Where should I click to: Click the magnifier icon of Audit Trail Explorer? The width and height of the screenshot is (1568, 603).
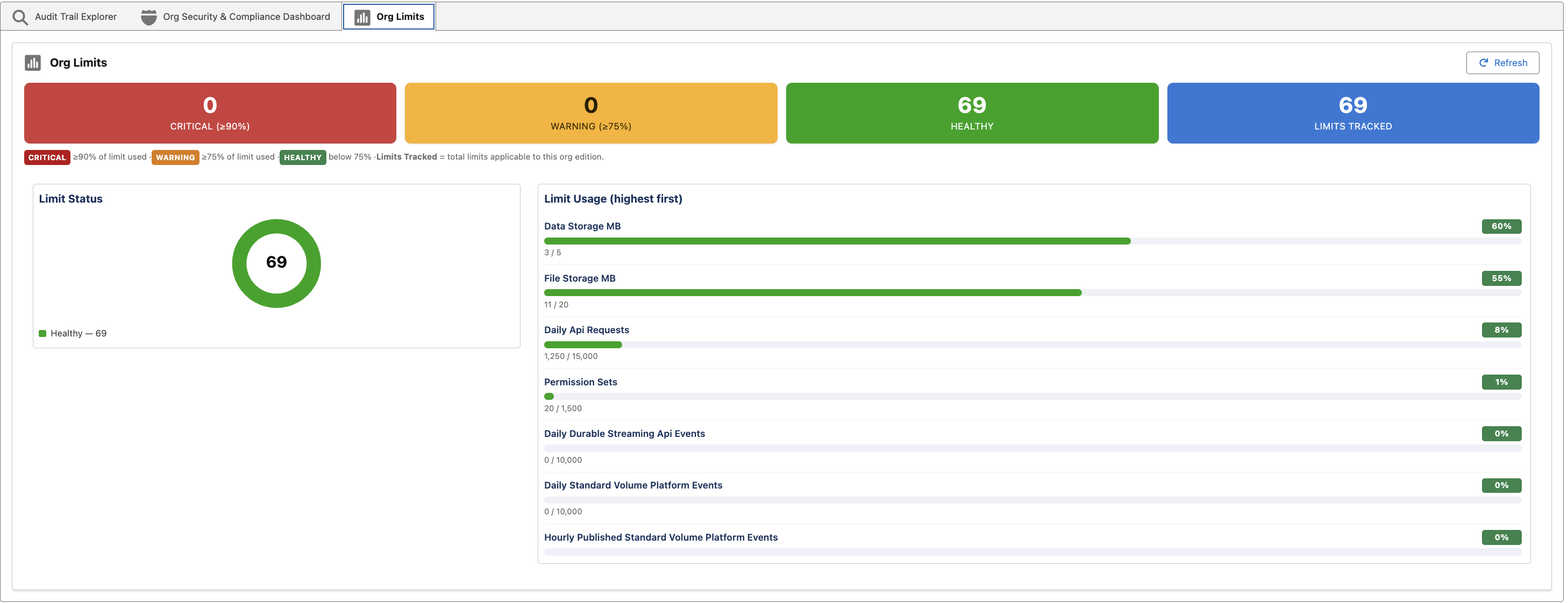coord(20,17)
